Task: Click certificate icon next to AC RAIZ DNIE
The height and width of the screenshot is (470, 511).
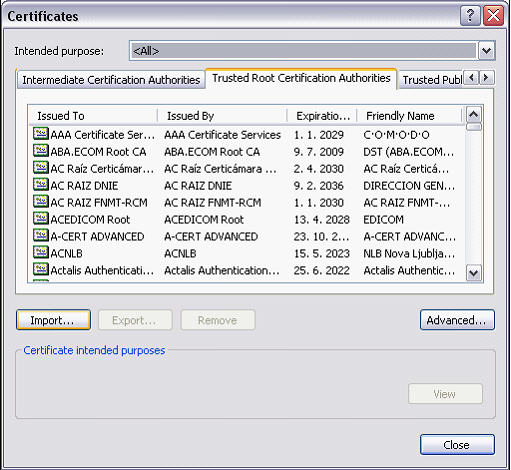Action: pos(41,185)
